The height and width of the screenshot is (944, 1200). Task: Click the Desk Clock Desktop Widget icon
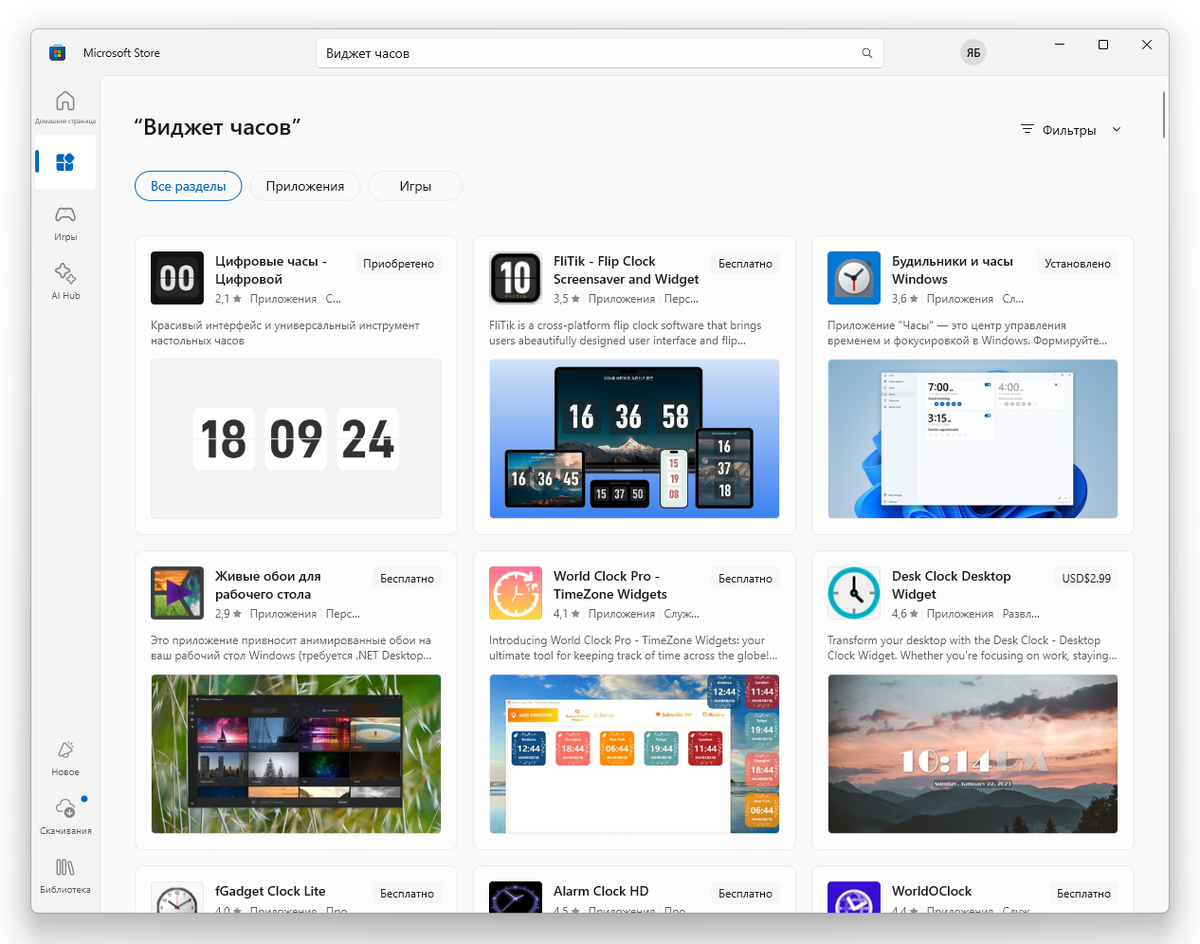[x=854, y=593]
